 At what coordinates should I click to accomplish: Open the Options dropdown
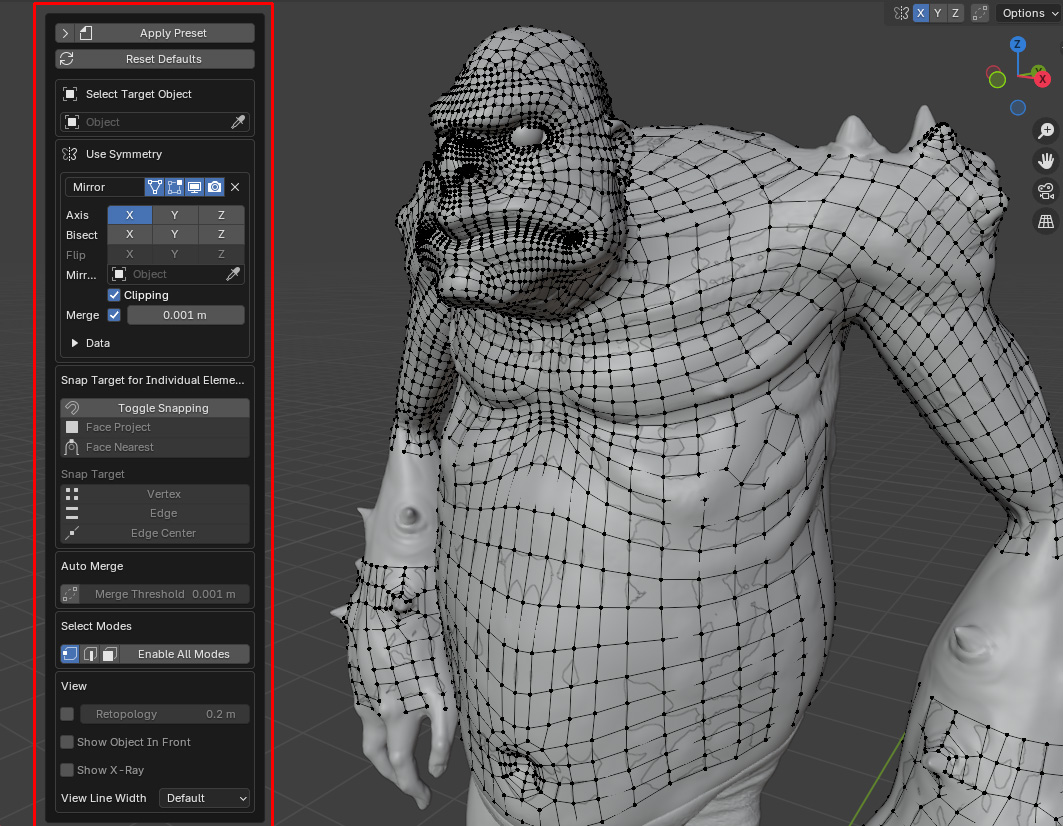pyautogui.click(x=1029, y=13)
